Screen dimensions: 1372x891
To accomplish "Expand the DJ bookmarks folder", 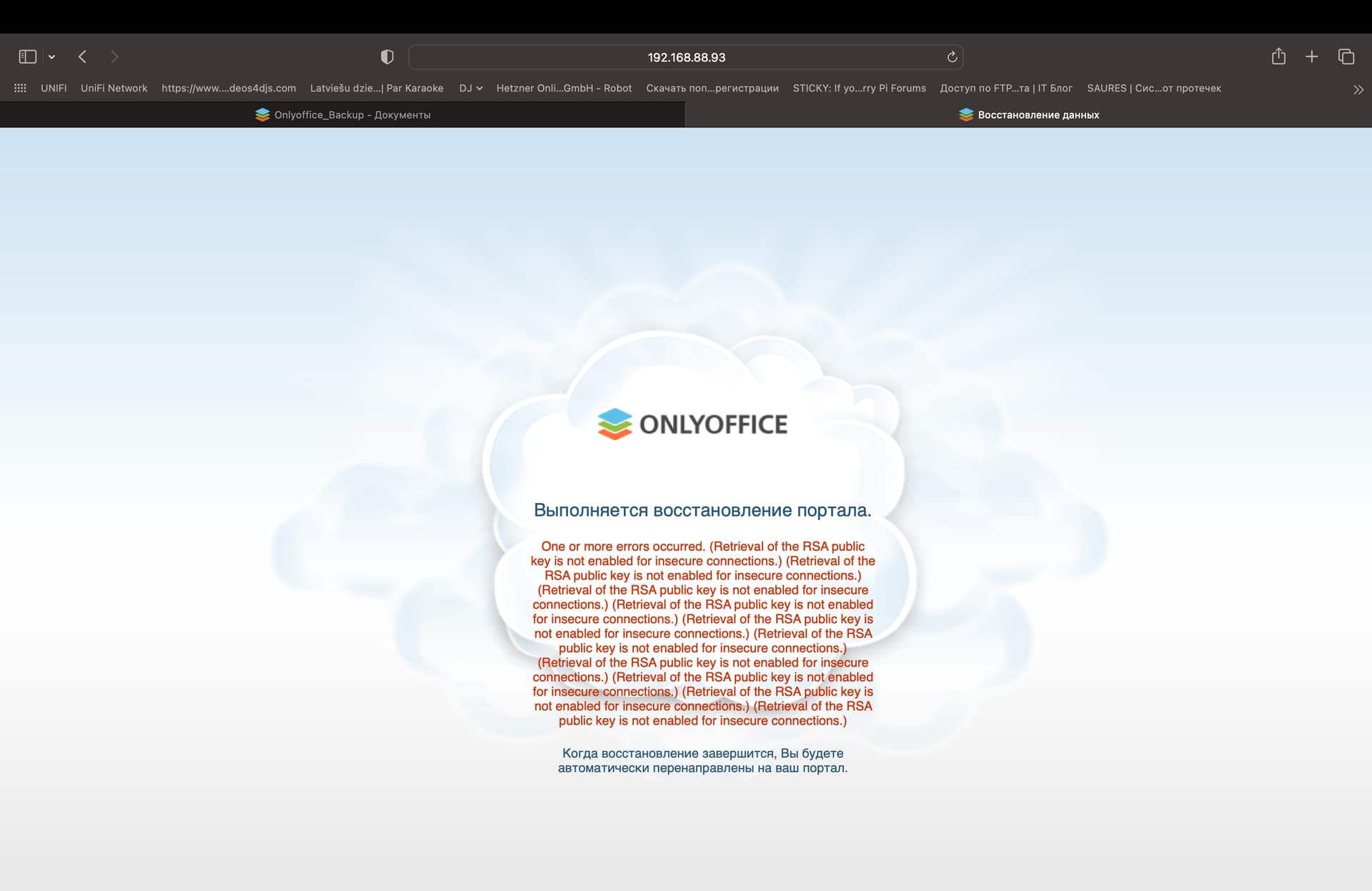I will click(x=471, y=88).
